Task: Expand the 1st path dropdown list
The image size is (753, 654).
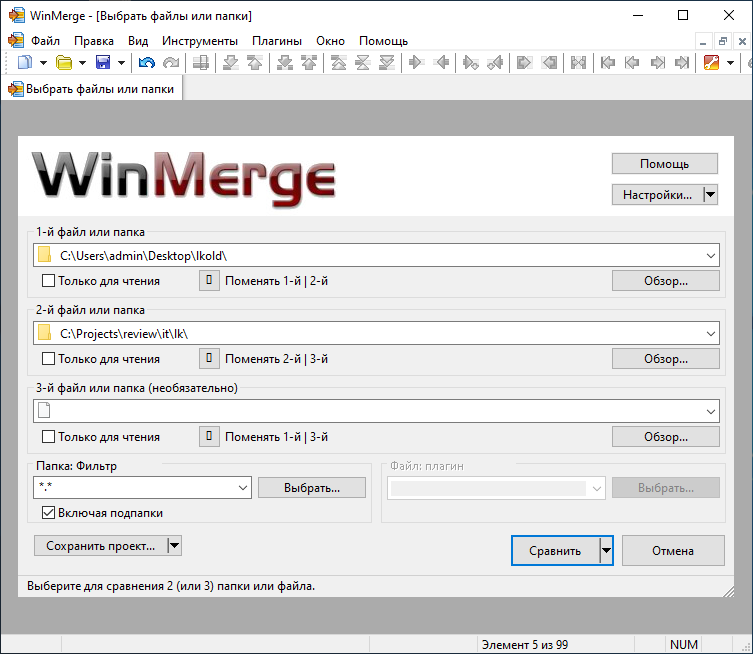Action: click(710, 256)
